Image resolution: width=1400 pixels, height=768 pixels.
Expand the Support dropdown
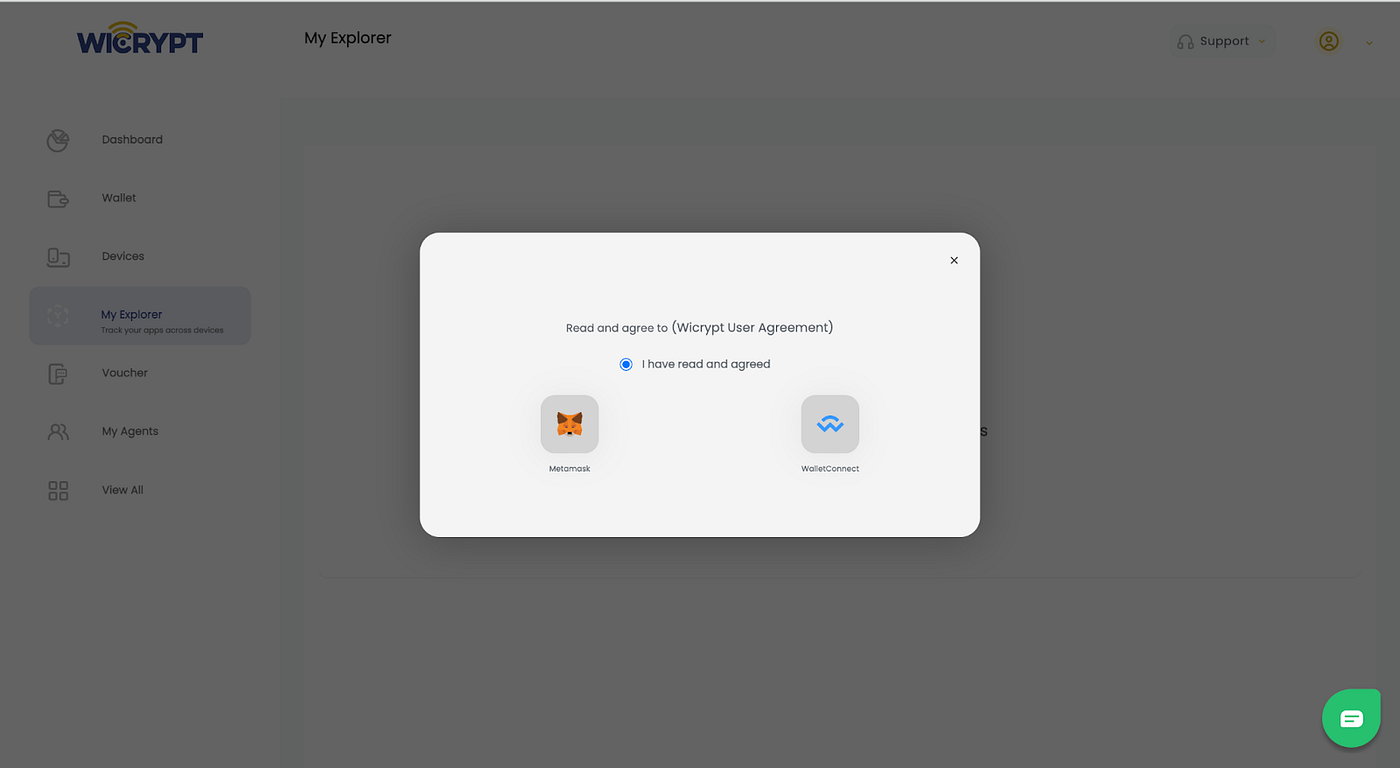click(1222, 41)
